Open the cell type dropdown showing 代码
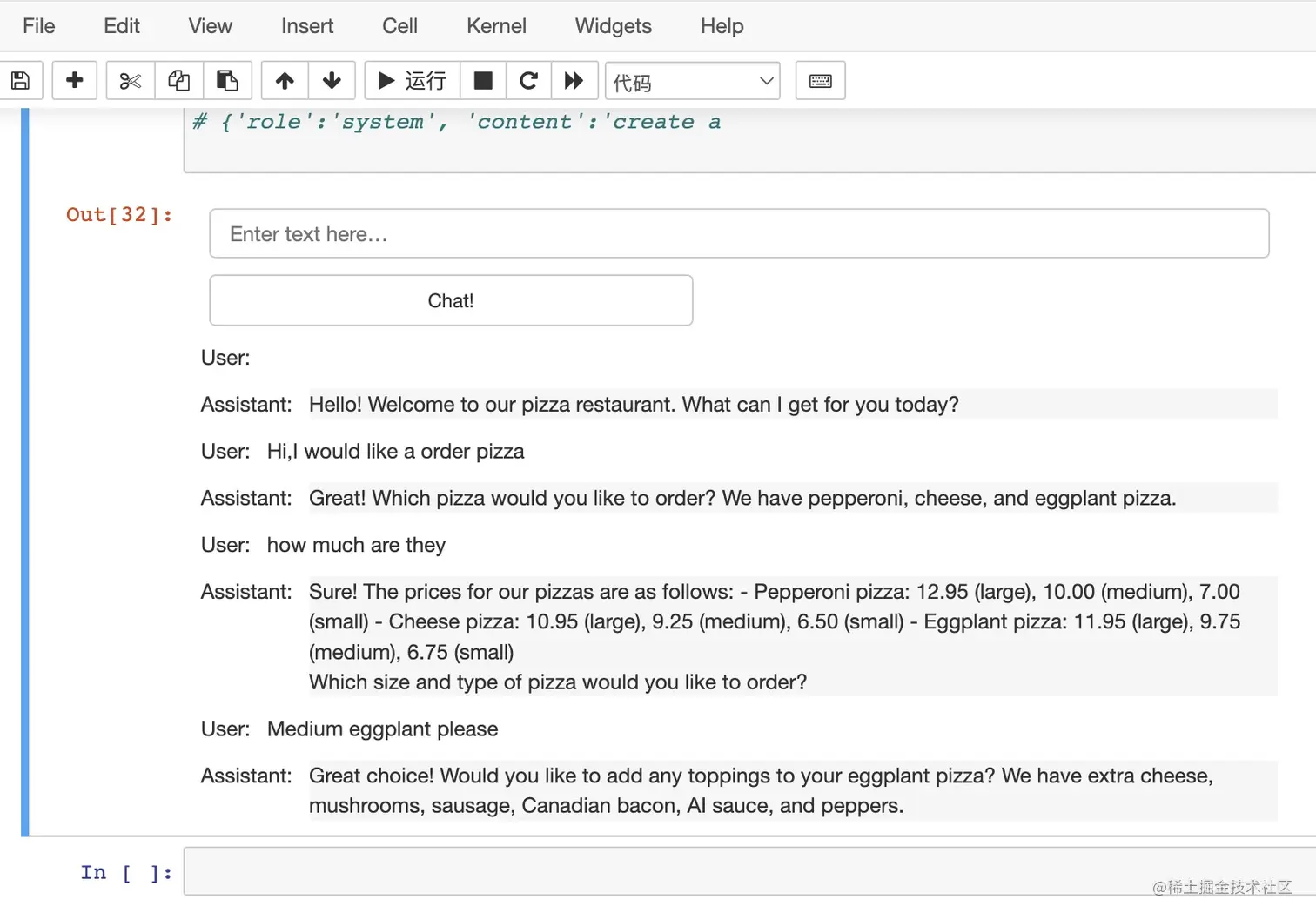The height and width of the screenshot is (920, 1316). click(x=692, y=81)
